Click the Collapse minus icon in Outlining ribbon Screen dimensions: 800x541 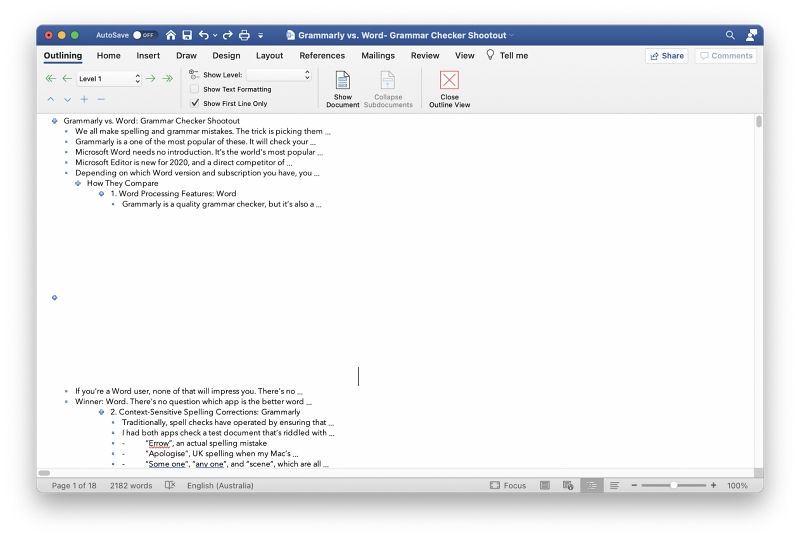coord(100,99)
